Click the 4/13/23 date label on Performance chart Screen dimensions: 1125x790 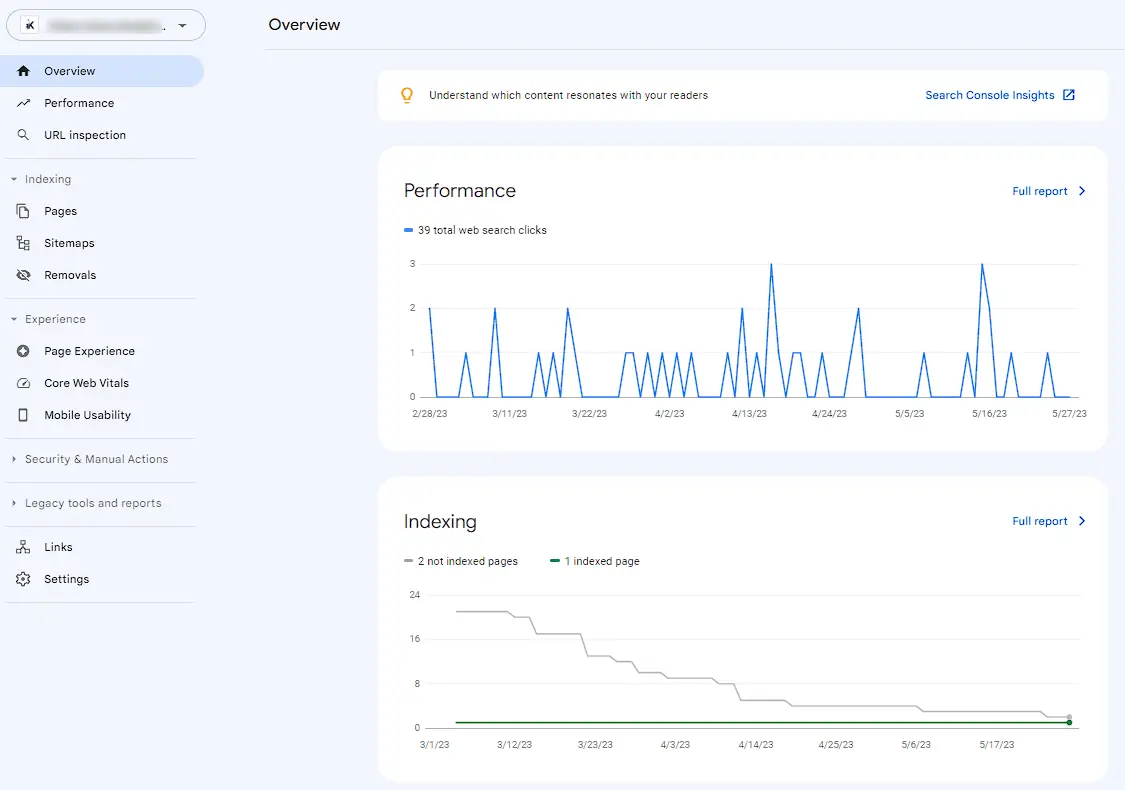[749, 414]
